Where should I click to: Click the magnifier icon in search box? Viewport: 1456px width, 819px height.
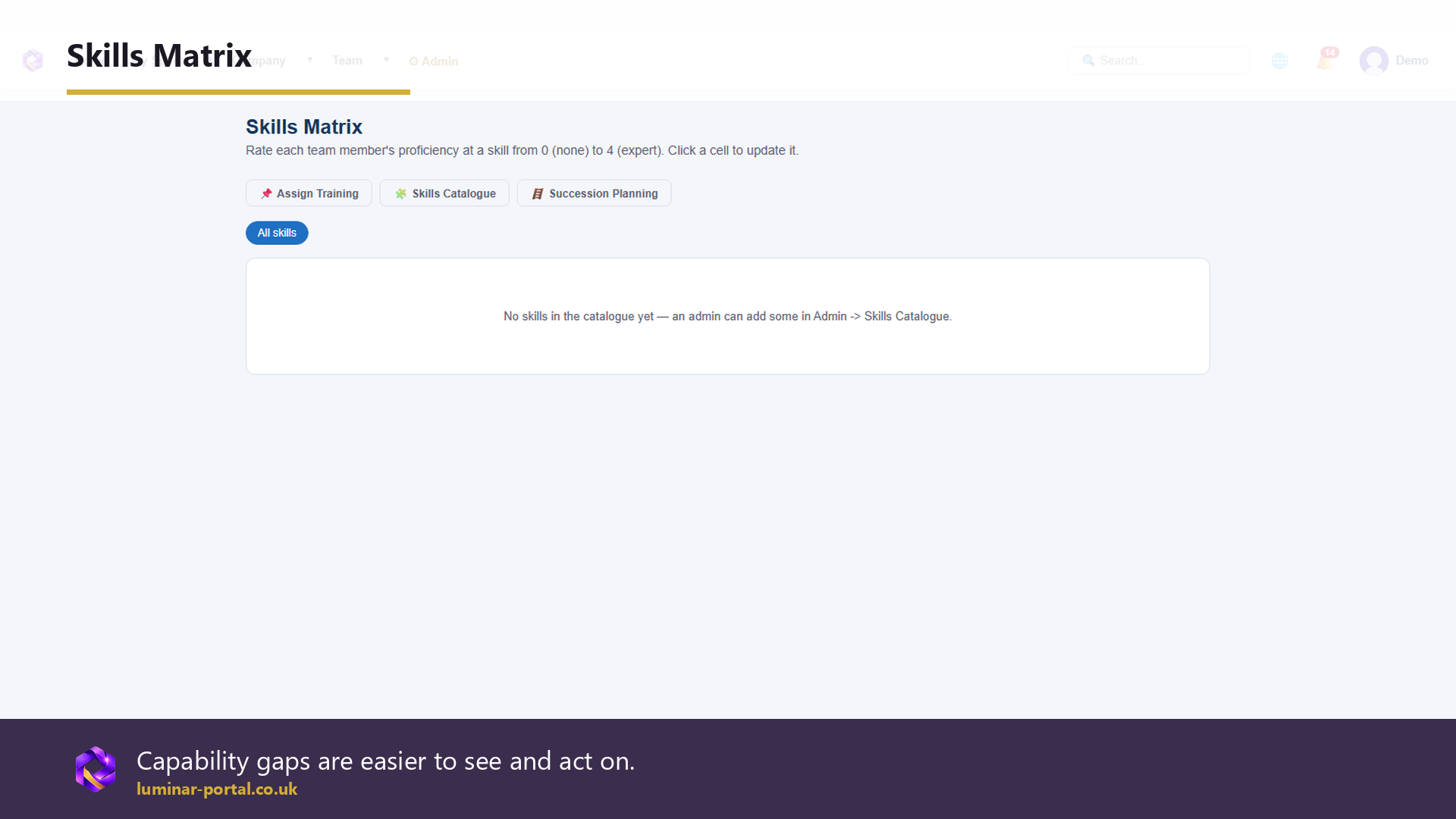(x=1088, y=61)
